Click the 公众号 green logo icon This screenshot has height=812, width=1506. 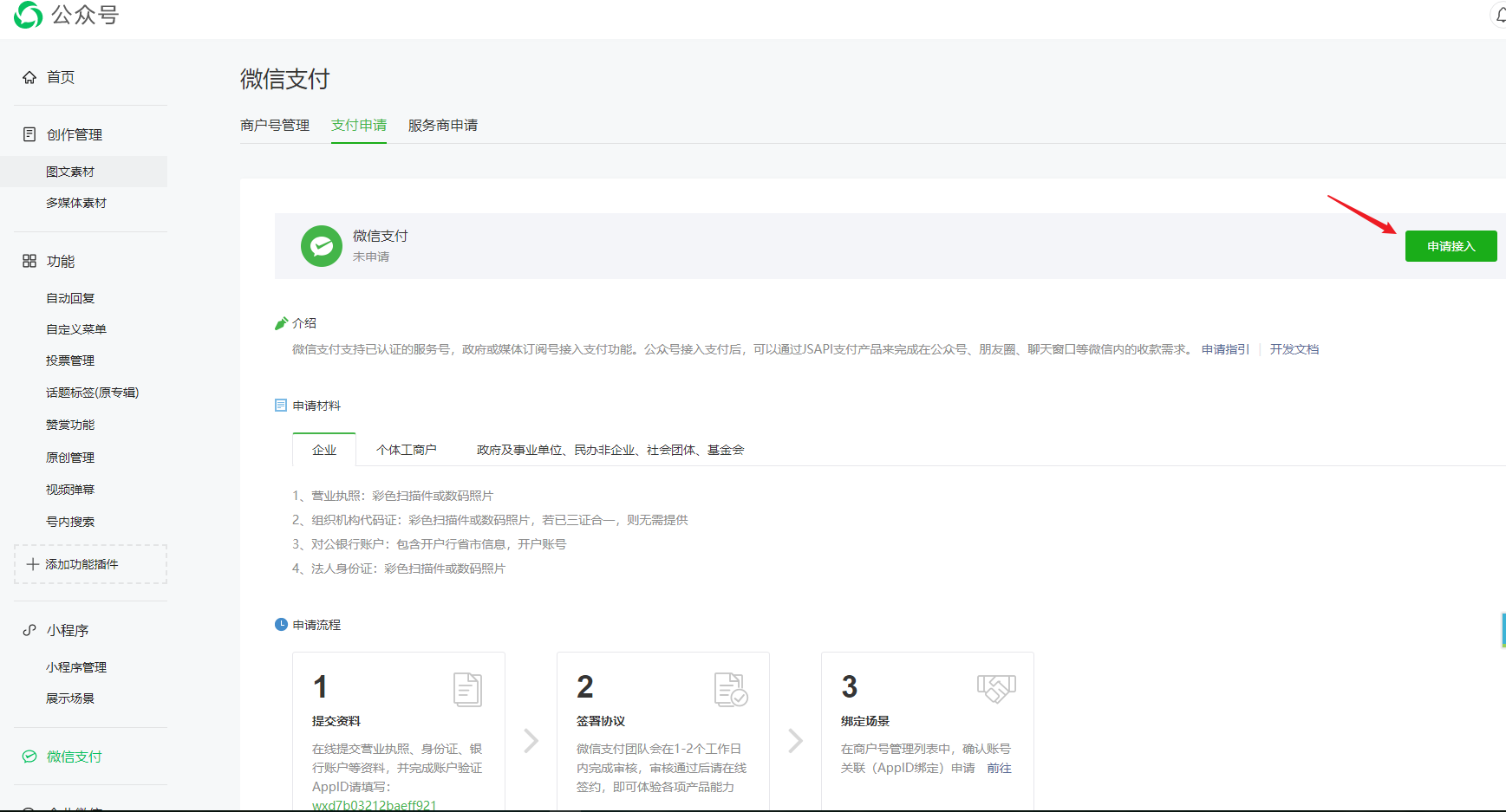click(28, 15)
